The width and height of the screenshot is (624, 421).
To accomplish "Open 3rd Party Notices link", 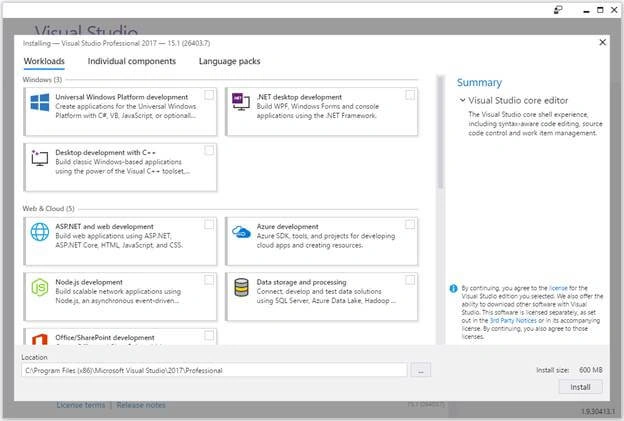I will (513, 320).
